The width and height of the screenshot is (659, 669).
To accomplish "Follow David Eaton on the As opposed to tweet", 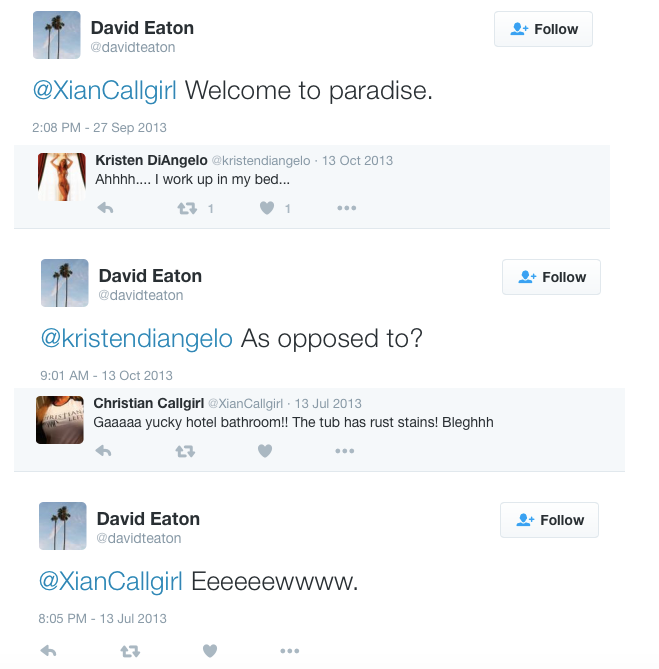I will (x=551, y=277).
